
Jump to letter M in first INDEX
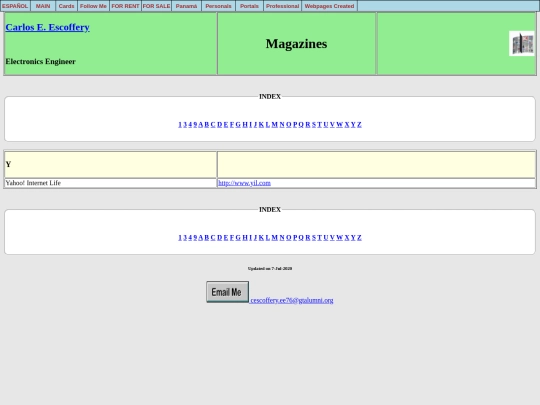point(274,124)
